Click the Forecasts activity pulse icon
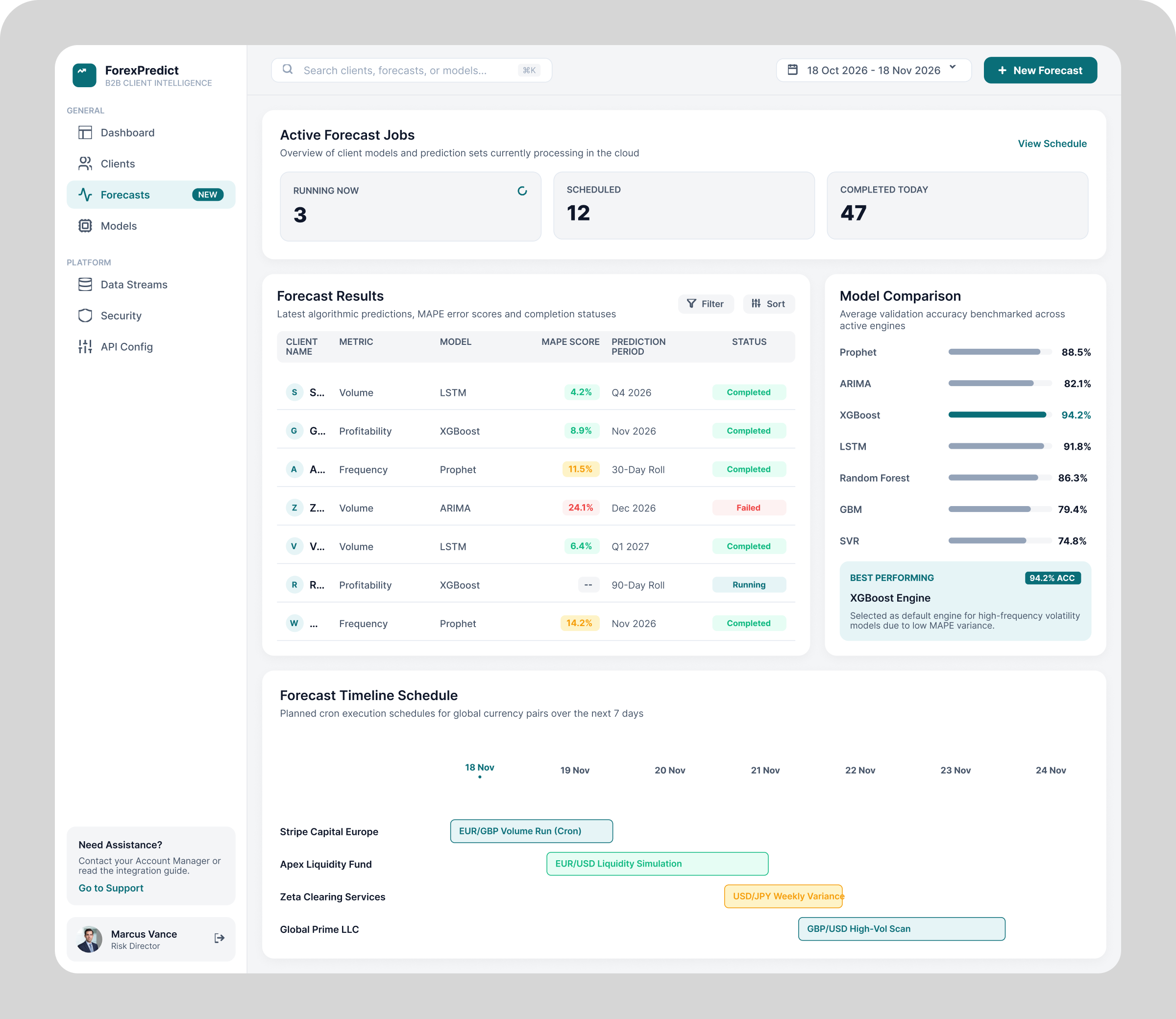Screen dimensions: 1176x1019 [x=85, y=194]
